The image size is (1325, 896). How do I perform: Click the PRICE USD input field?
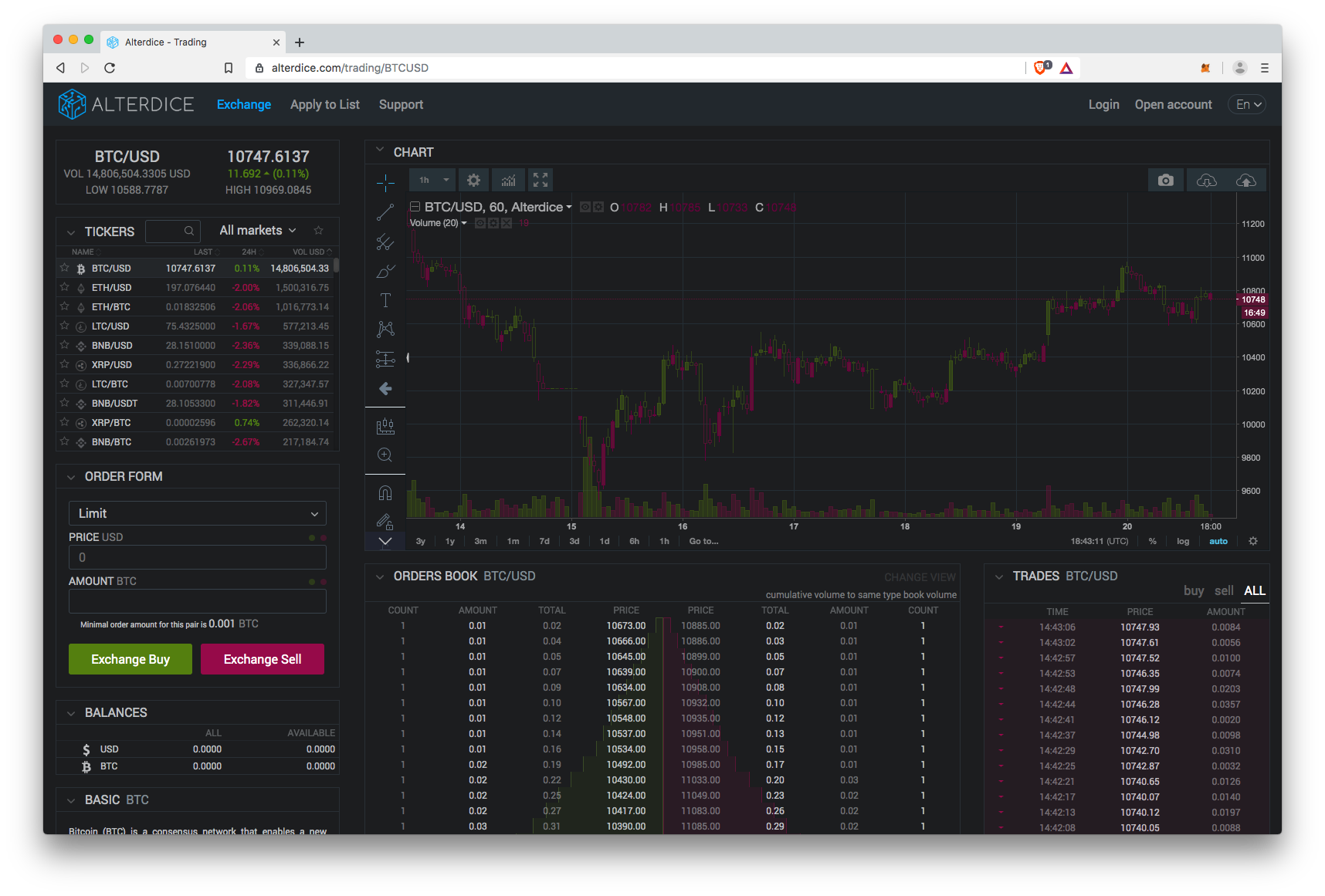tap(198, 557)
